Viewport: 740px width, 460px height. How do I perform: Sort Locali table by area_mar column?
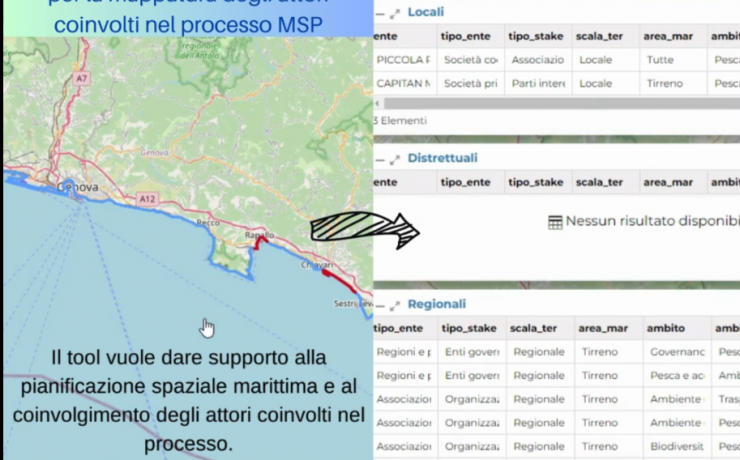668,36
